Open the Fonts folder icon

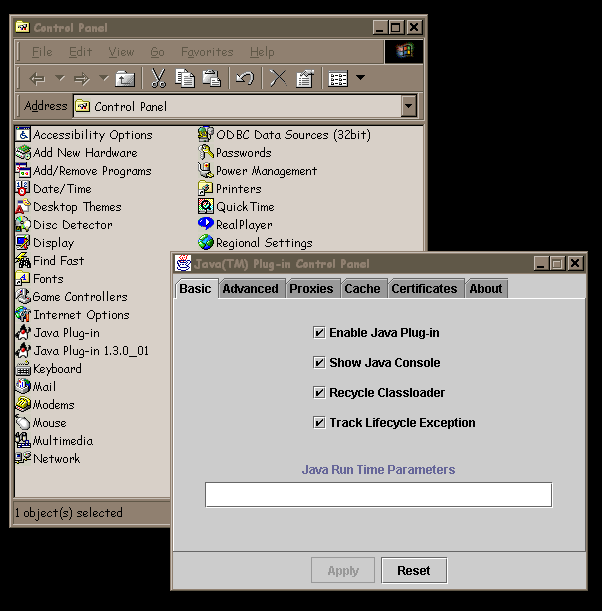point(23,279)
